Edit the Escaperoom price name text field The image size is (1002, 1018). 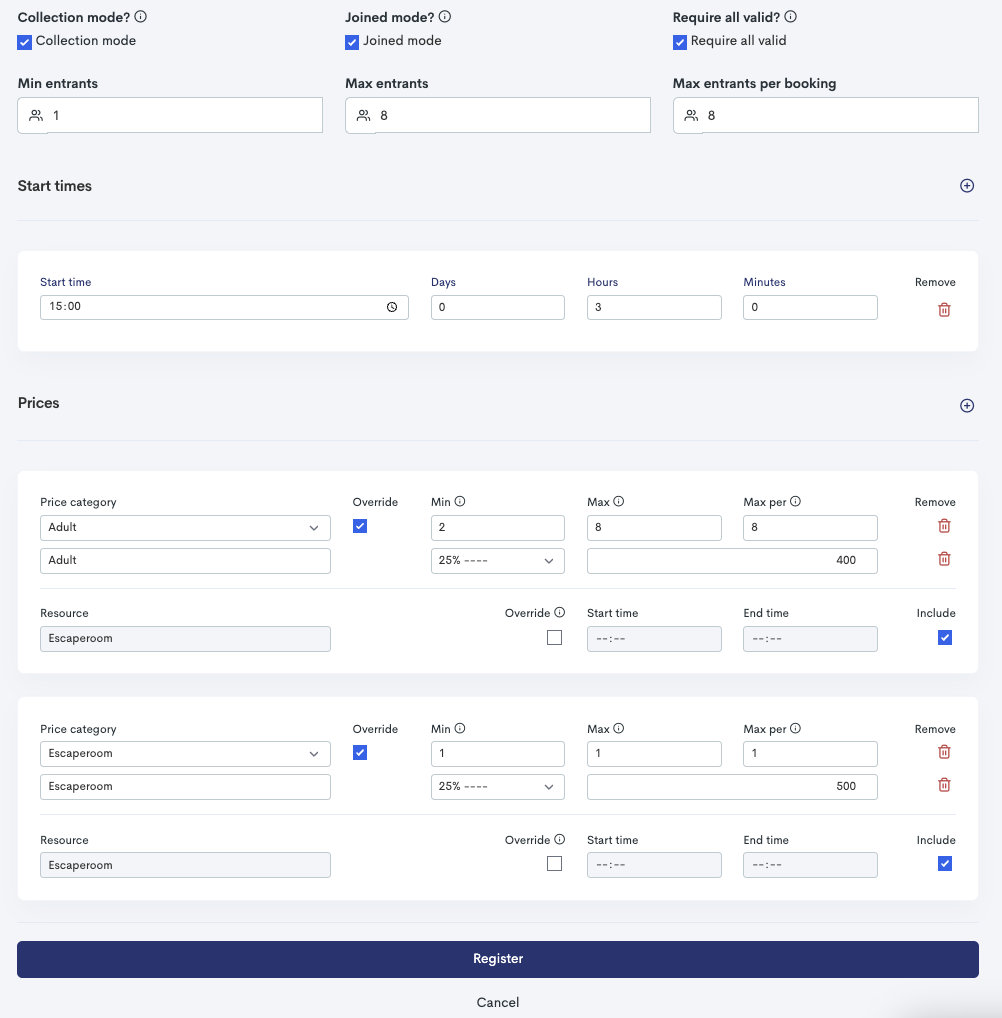(185, 787)
